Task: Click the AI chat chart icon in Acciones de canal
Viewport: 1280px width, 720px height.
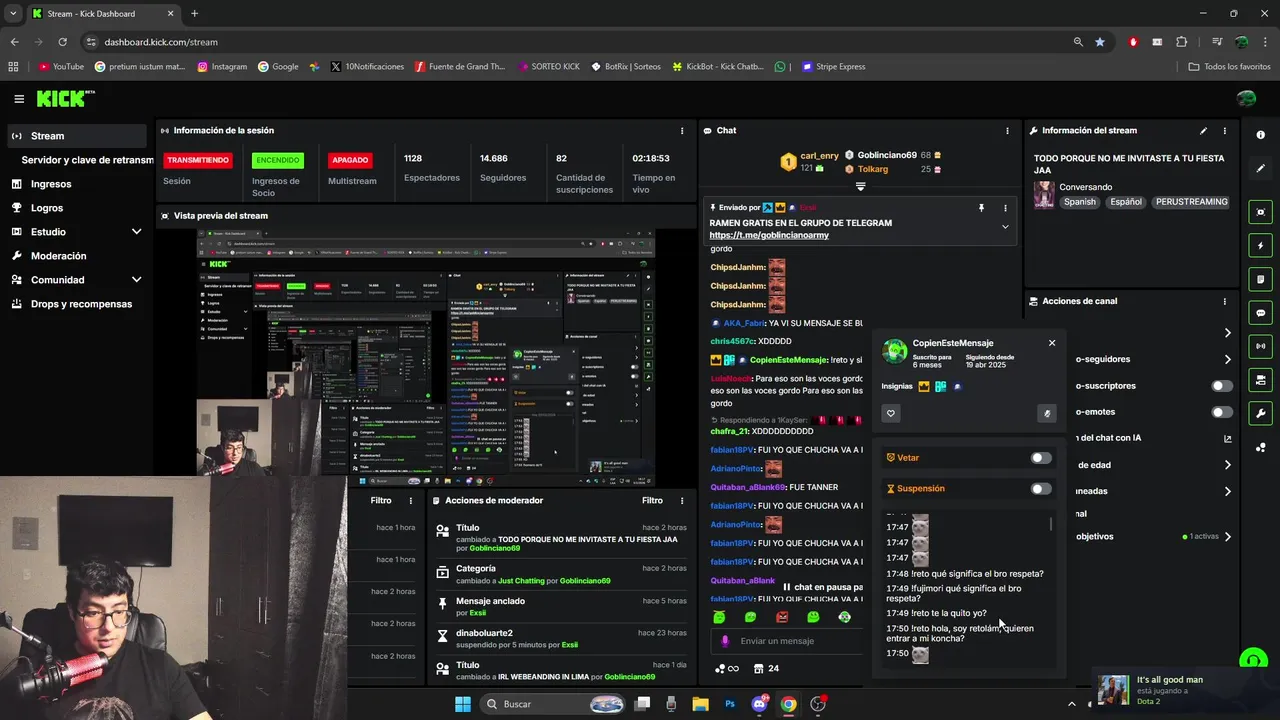Action: click(1228, 438)
